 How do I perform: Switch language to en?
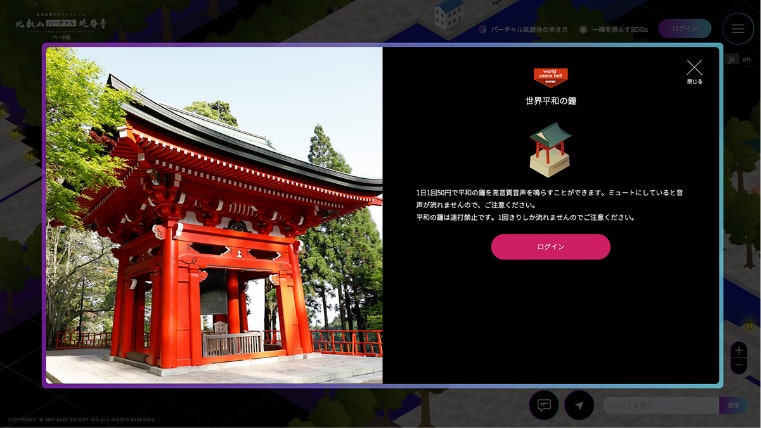(746, 59)
